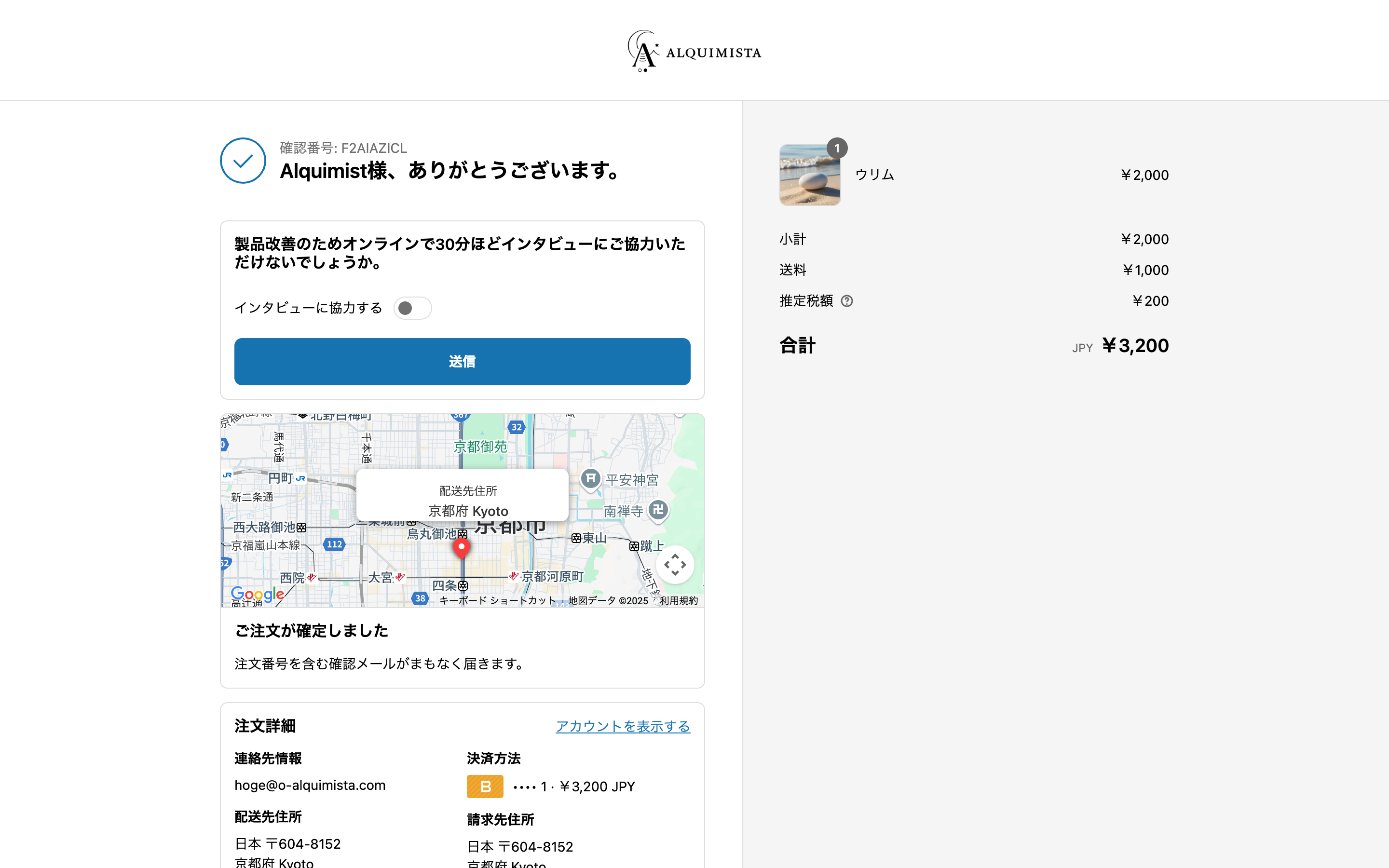The height and width of the screenshot is (868, 1389).
Task: Click the subtotal ￥2,000 value
Action: coord(1144,239)
